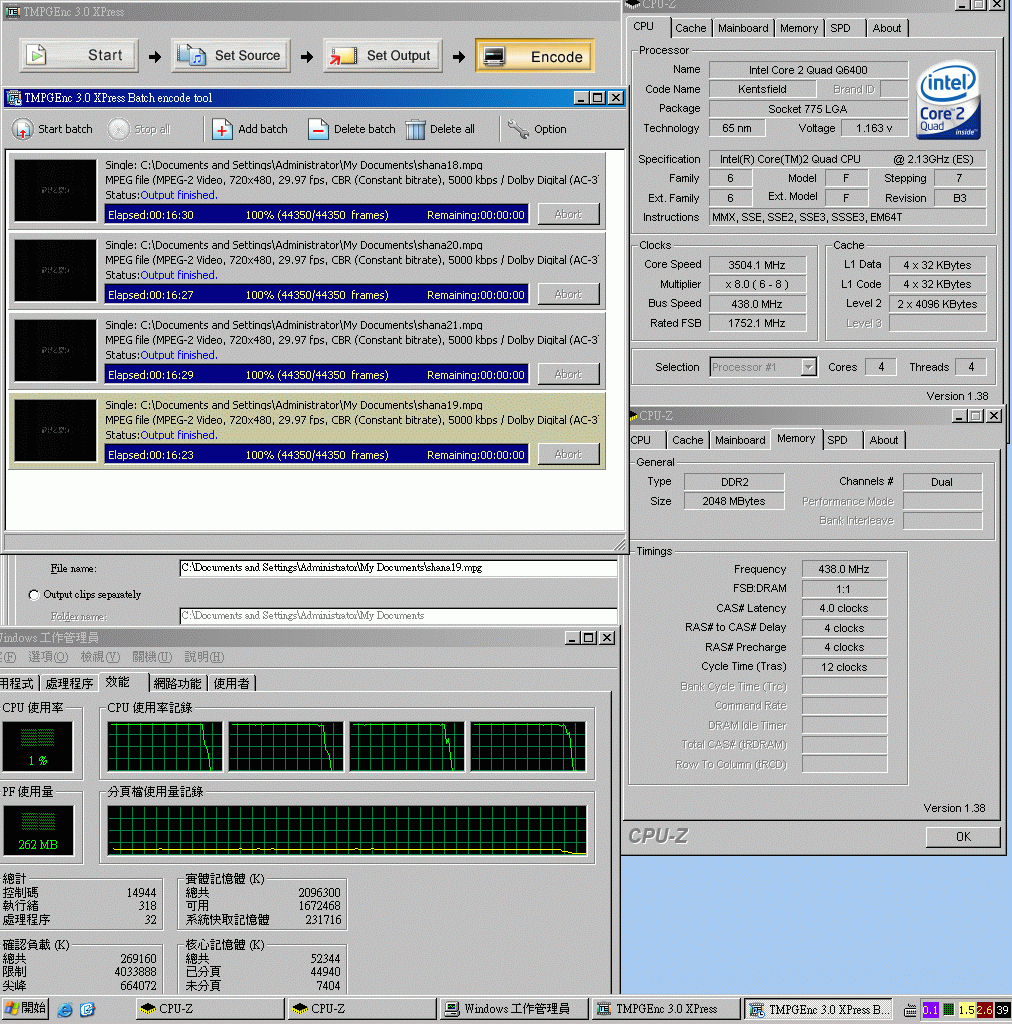This screenshot has height=1024, width=1012.
Task: Select the shana21.mpg preview thumbnail
Action: (x=55, y=350)
